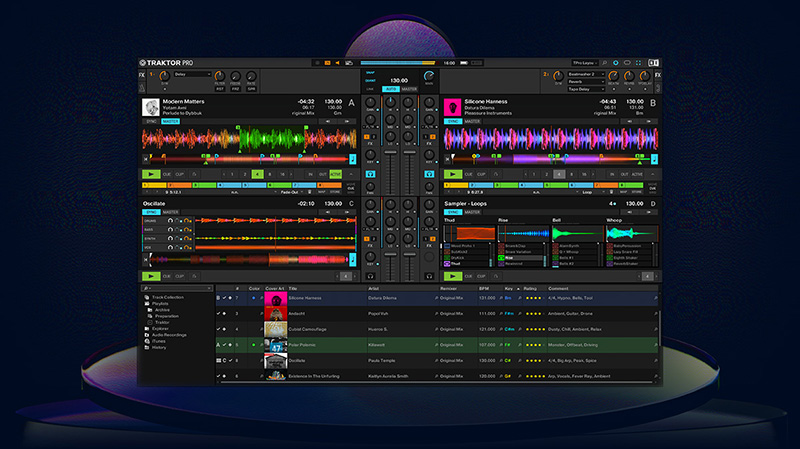The image size is (800, 449).
Task: Toggle the QUANT option in master panel
Action: [x=370, y=81]
